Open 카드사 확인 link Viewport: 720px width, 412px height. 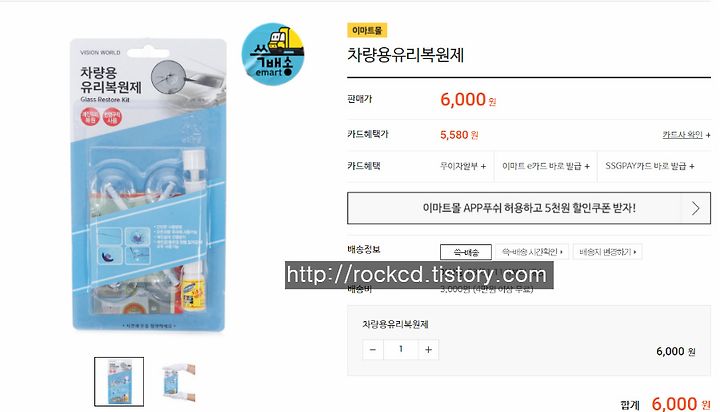(686, 135)
